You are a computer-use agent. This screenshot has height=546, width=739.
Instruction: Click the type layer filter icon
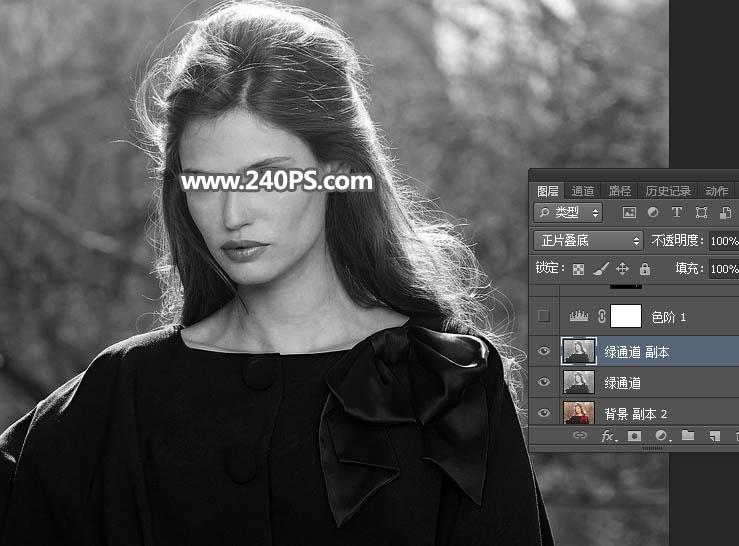pos(677,212)
